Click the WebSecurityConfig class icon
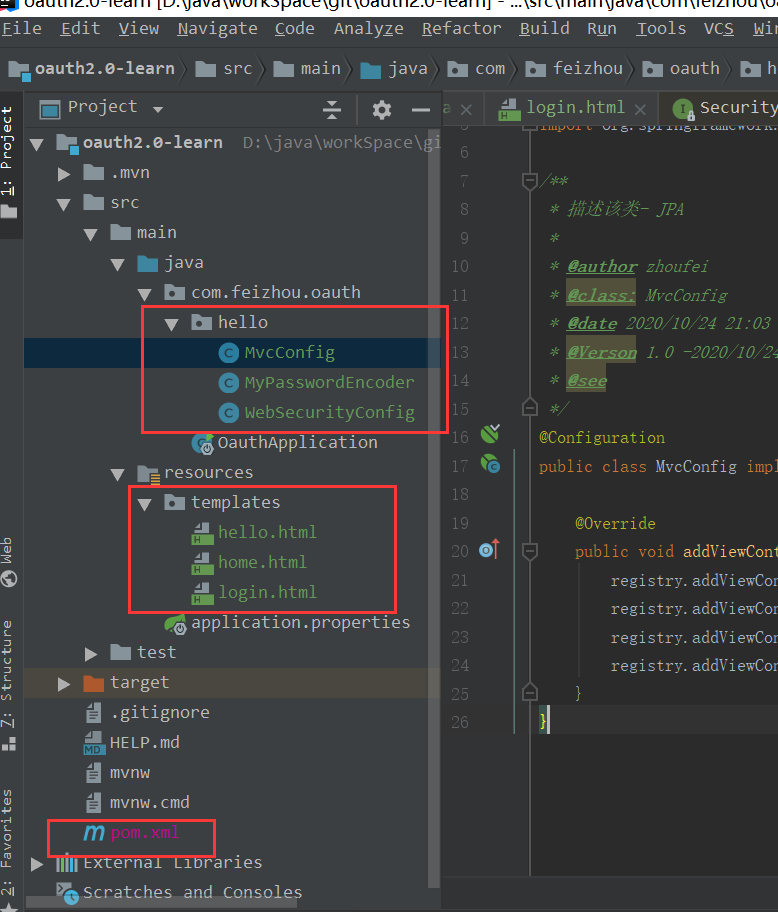The height and width of the screenshot is (912, 778). (x=229, y=413)
